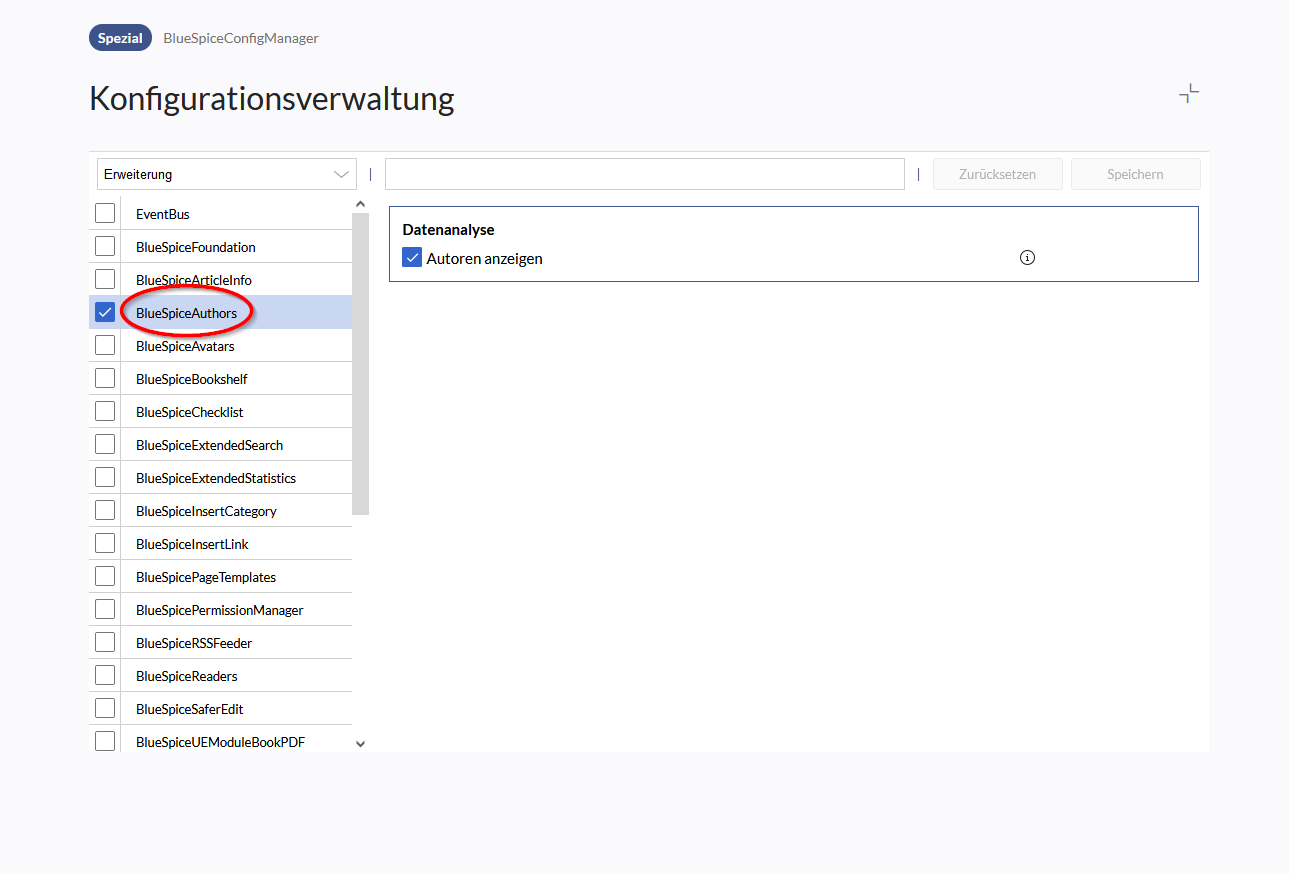The width and height of the screenshot is (1289, 874).
Task: Select the BlueSpiceExtendedSearch row label
Action: click(210, 445)
